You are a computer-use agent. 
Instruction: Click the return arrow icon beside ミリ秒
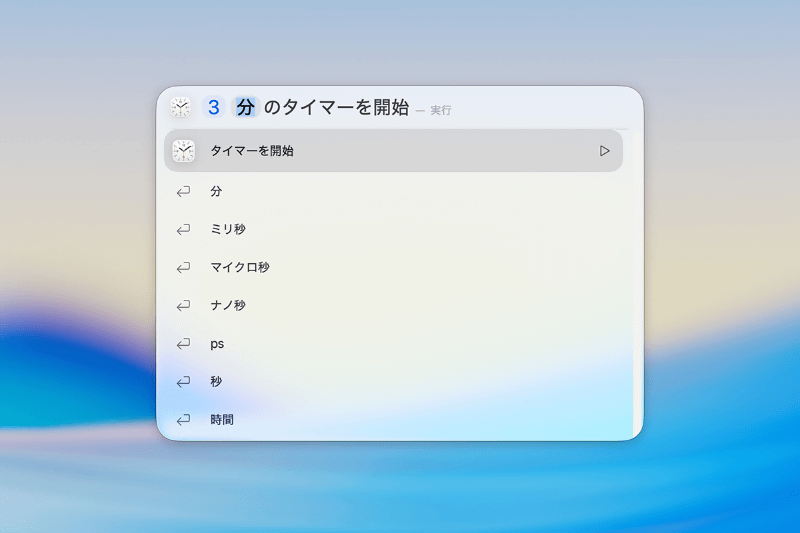[183, 230]
